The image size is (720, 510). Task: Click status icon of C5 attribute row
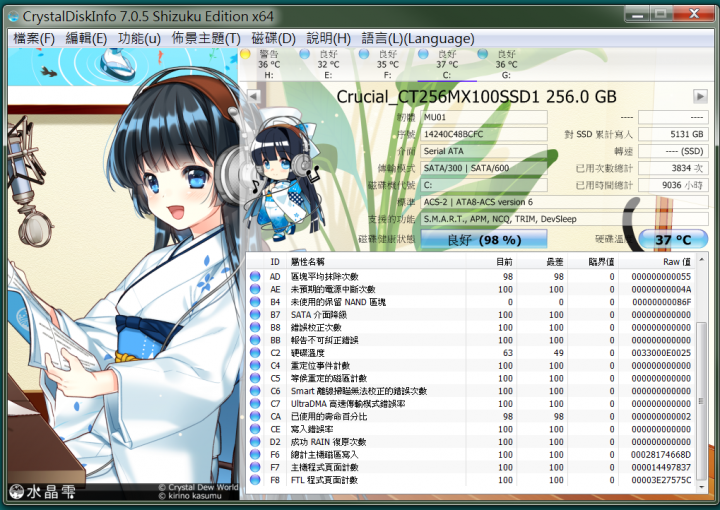pos(255,378)
